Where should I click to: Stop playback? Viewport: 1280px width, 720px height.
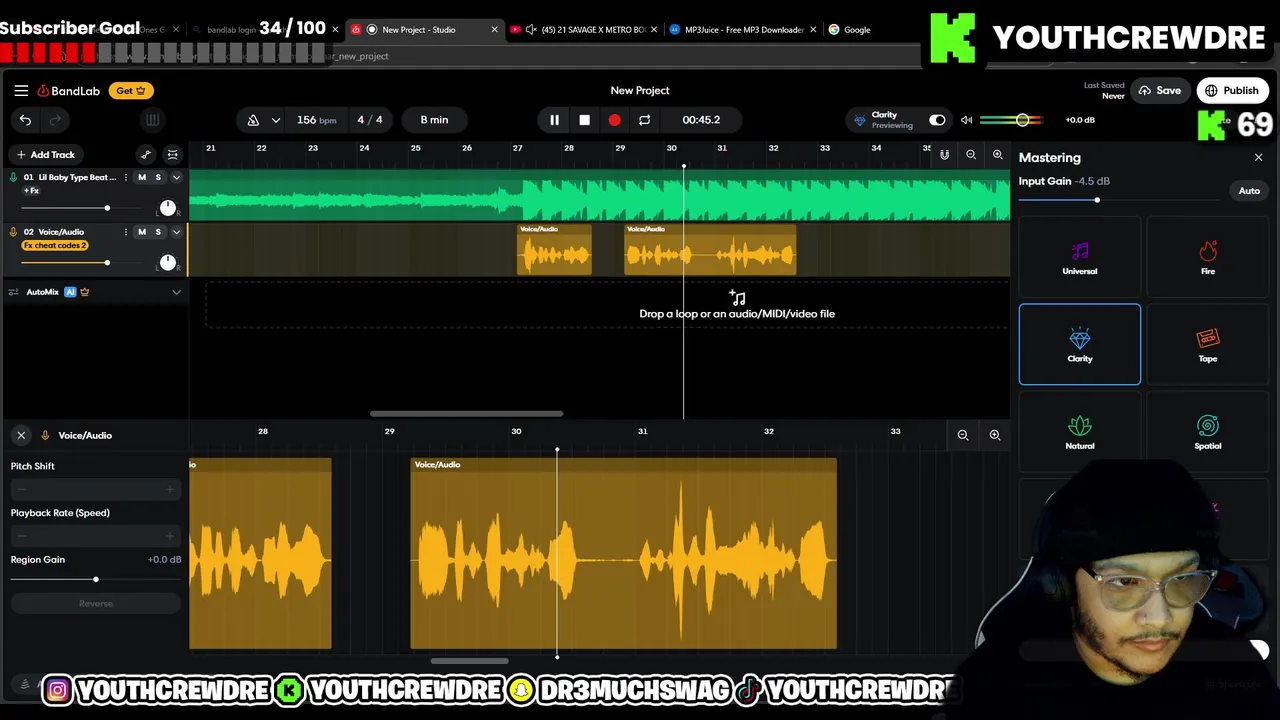pyautogui.click(x=584, y=120)
